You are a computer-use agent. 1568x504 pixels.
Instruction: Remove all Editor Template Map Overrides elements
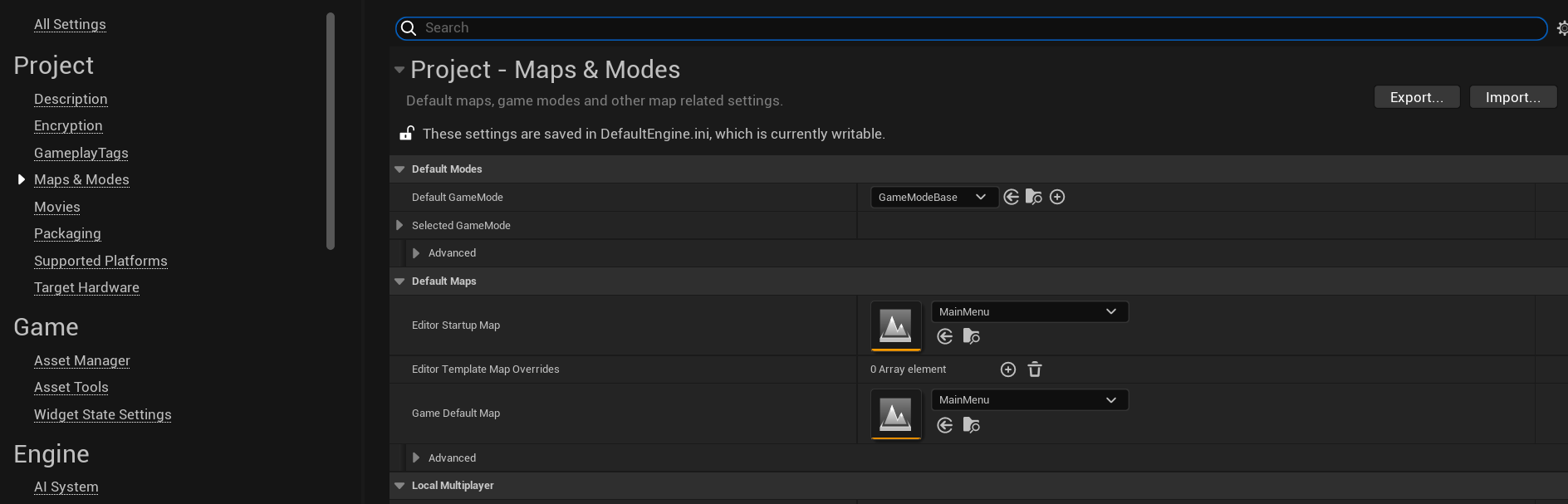[x=1035, y=369]
